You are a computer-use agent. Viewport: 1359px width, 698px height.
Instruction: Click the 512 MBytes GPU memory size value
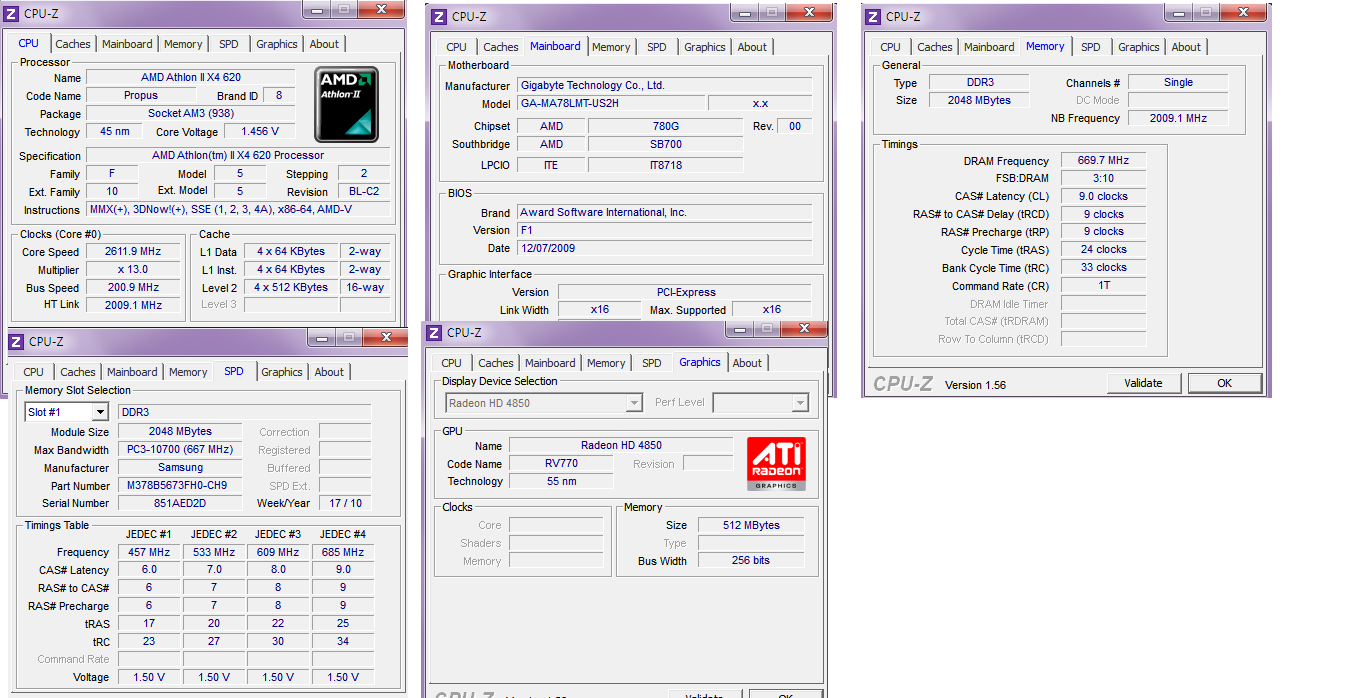click(x=751, y=525)
